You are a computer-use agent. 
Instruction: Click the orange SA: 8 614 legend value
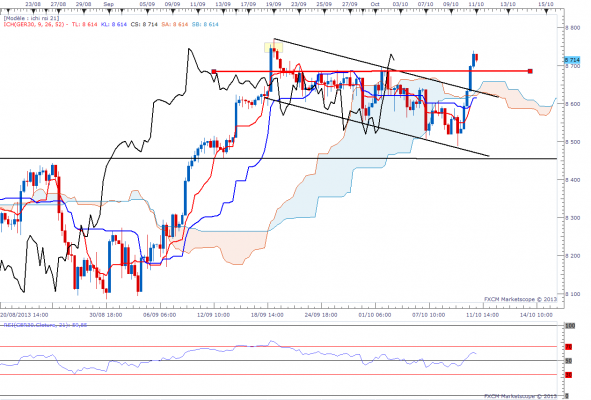pos(175,25)
